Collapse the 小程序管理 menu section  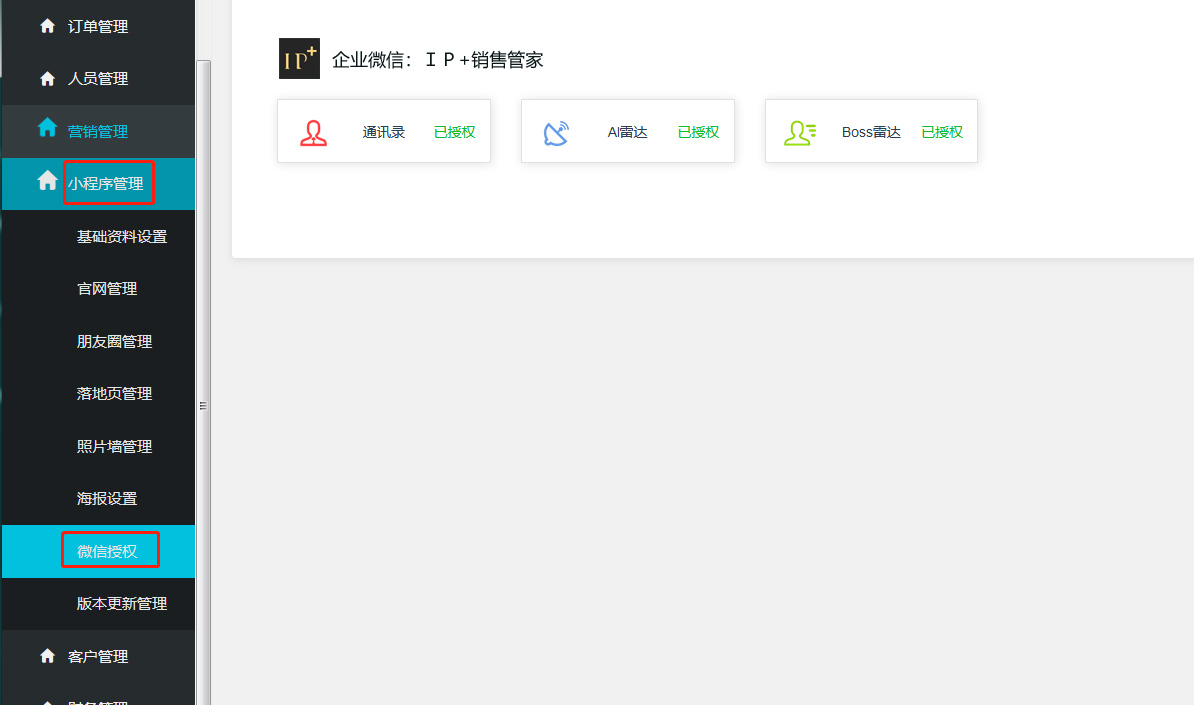[106, 184]
